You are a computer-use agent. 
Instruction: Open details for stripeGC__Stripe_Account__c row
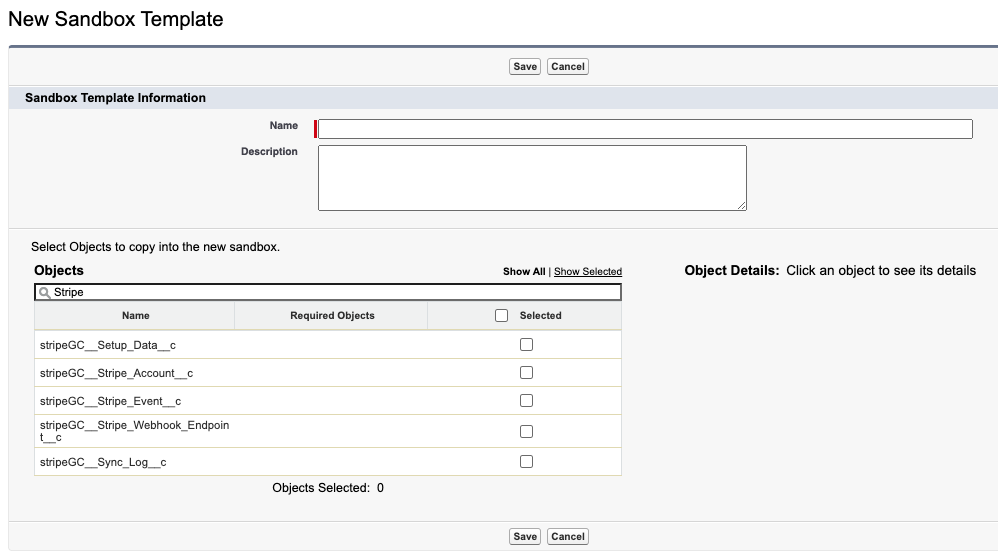tap(116, 373)
